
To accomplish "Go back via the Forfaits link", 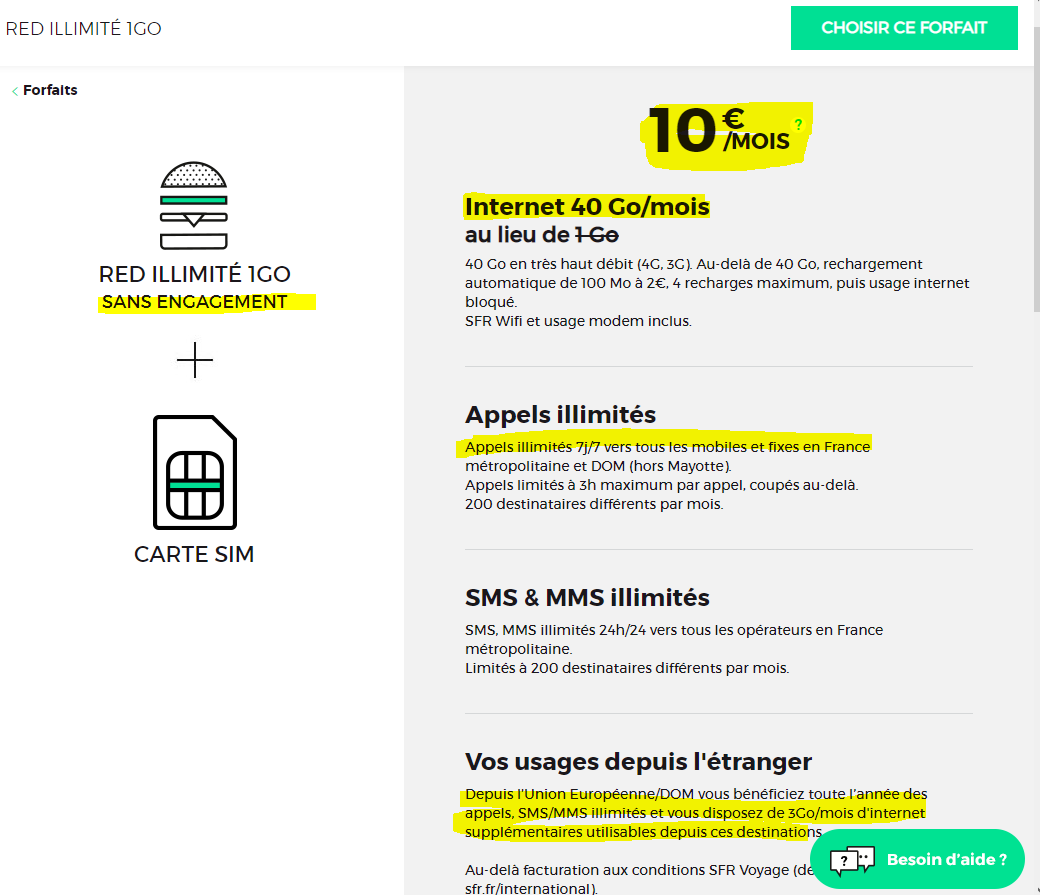I will click(x=50, y=90).
